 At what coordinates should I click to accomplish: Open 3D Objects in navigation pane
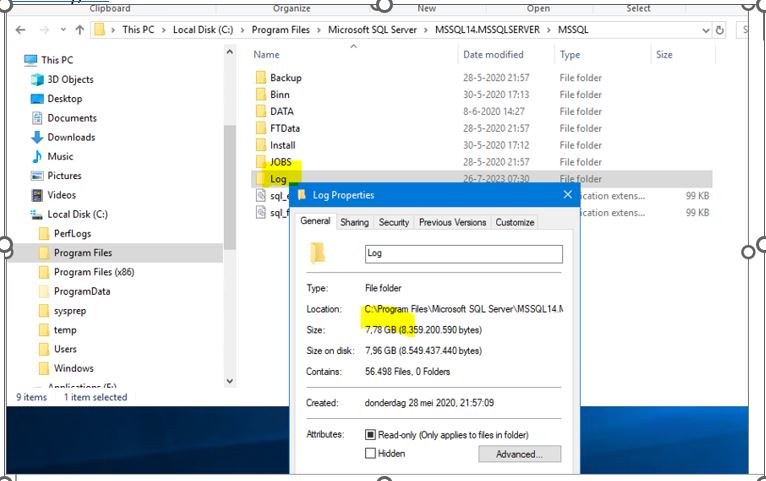[70, 80]
